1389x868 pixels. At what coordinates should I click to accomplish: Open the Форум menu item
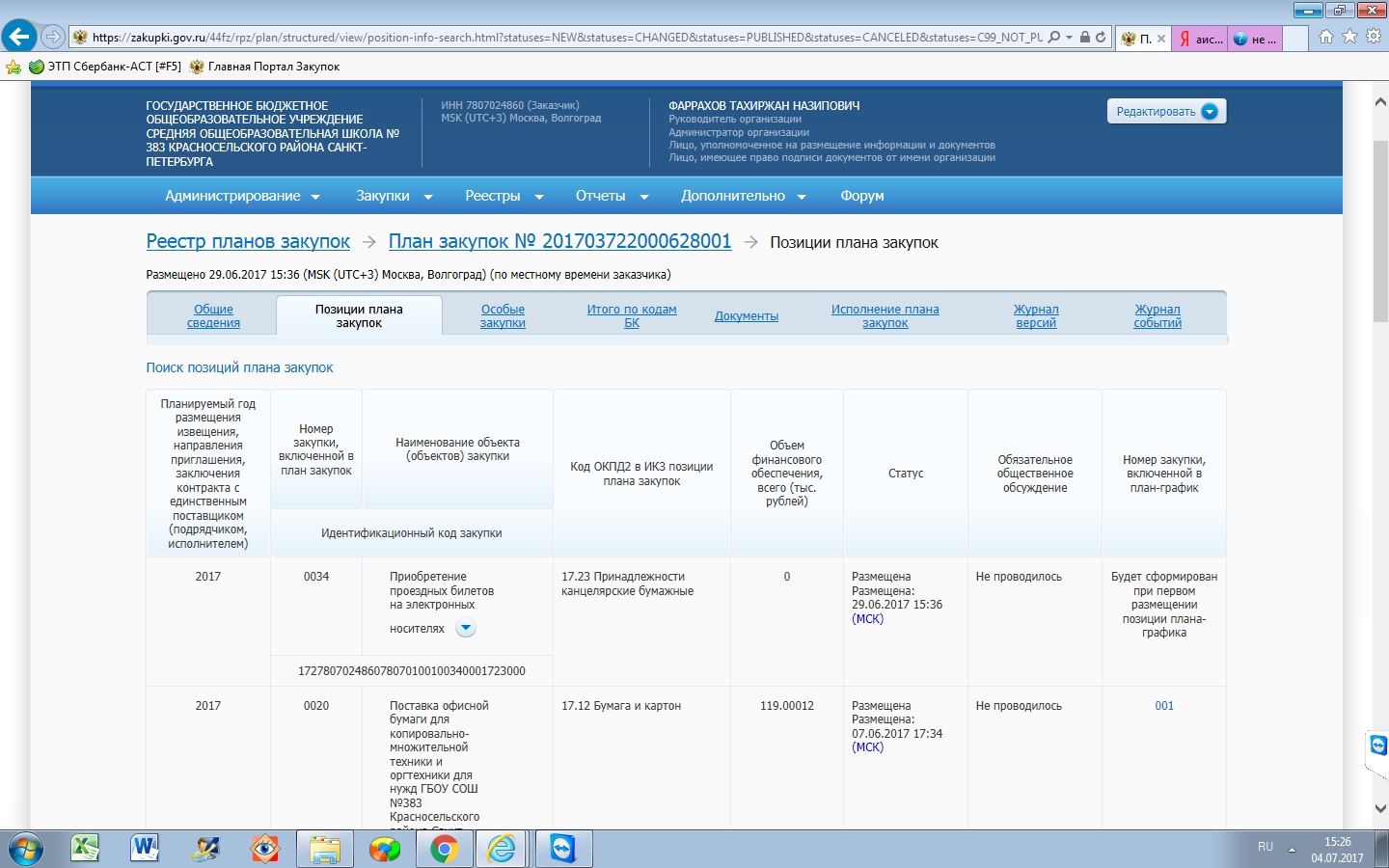[x=861, y=196]
